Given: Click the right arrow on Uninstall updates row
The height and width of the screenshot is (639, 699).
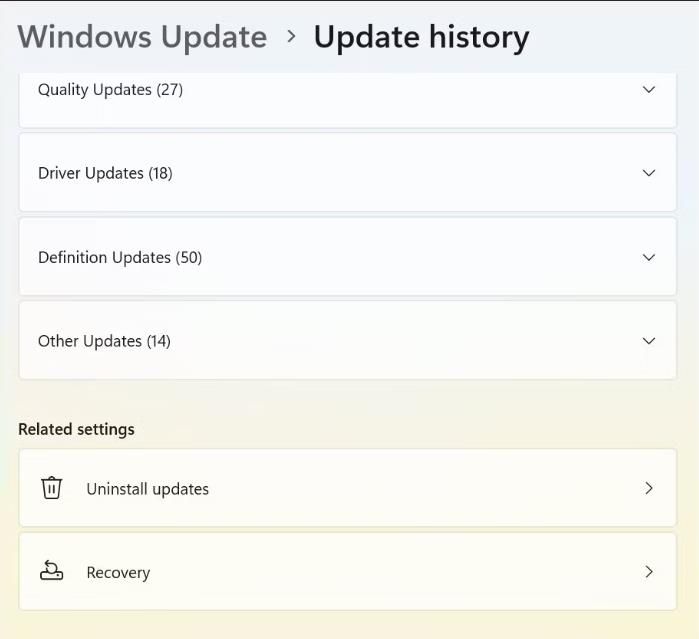Looking at the screenshot, I should coord(649,488).
